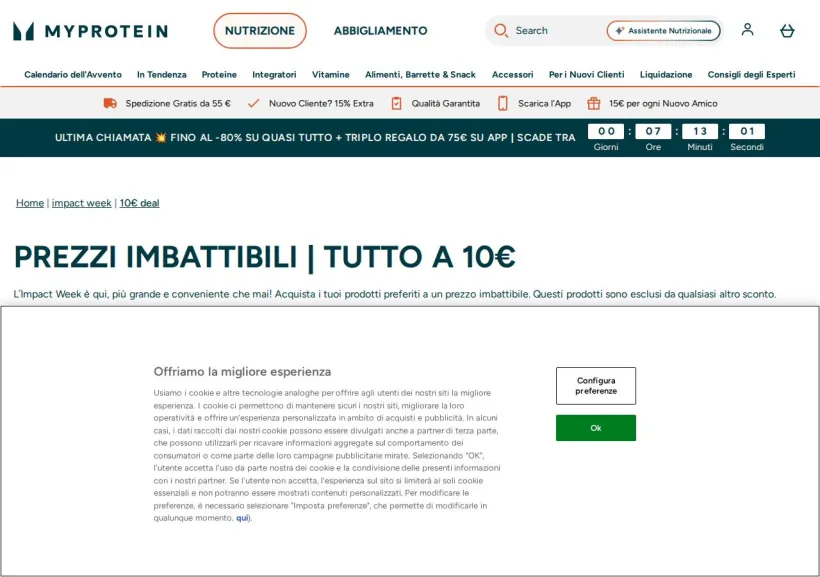The image size is (820, 577).
Task: Click the checkmark icon beside Nuovo Cliente
Action: tap(253, 104)
